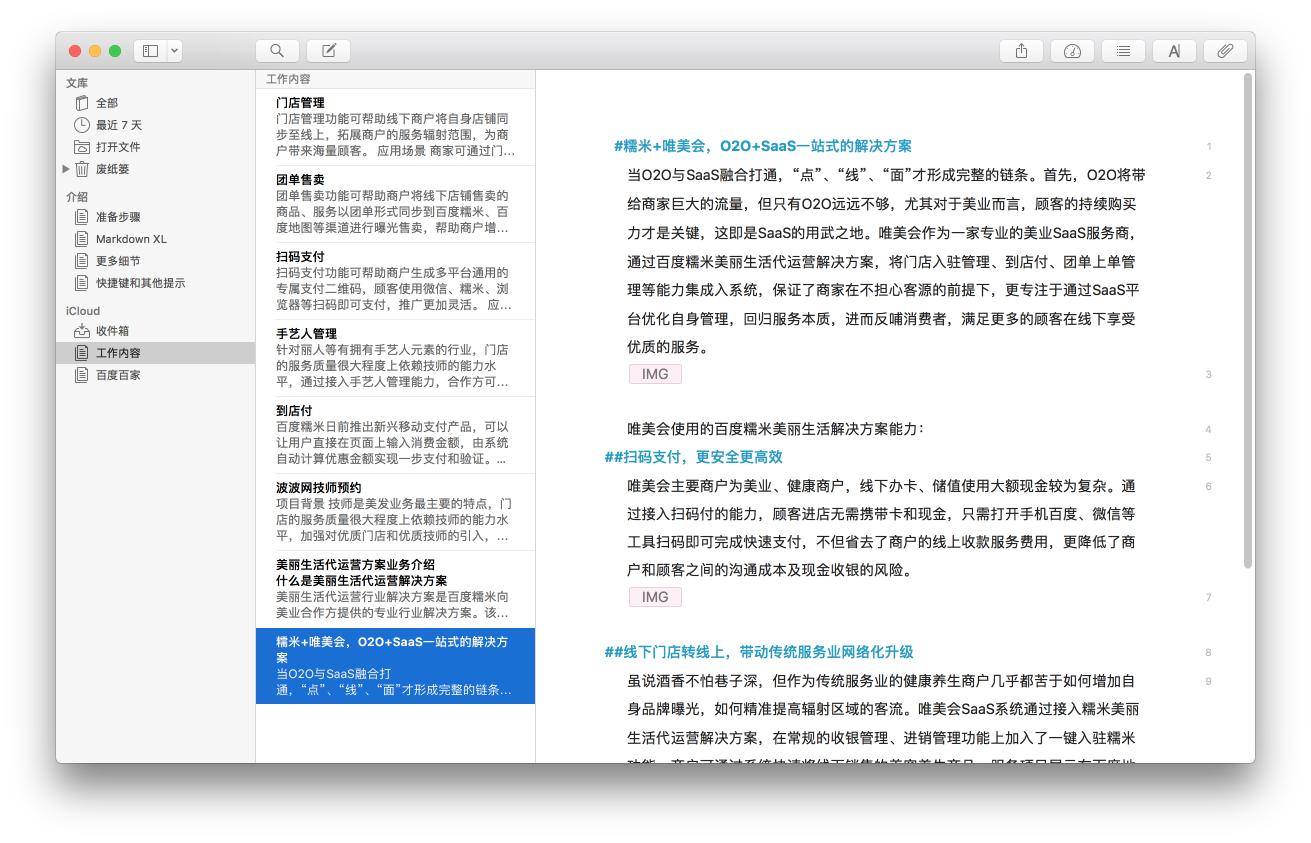
Task: Open the share/export options
Action: coord(1021,50)
